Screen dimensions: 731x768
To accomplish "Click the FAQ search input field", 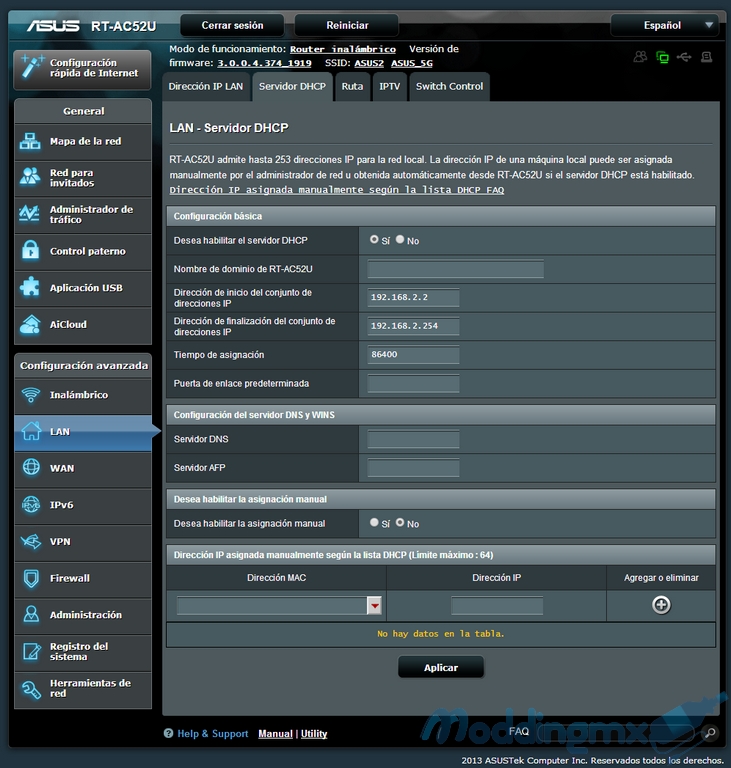I will [x=618, y=733].
